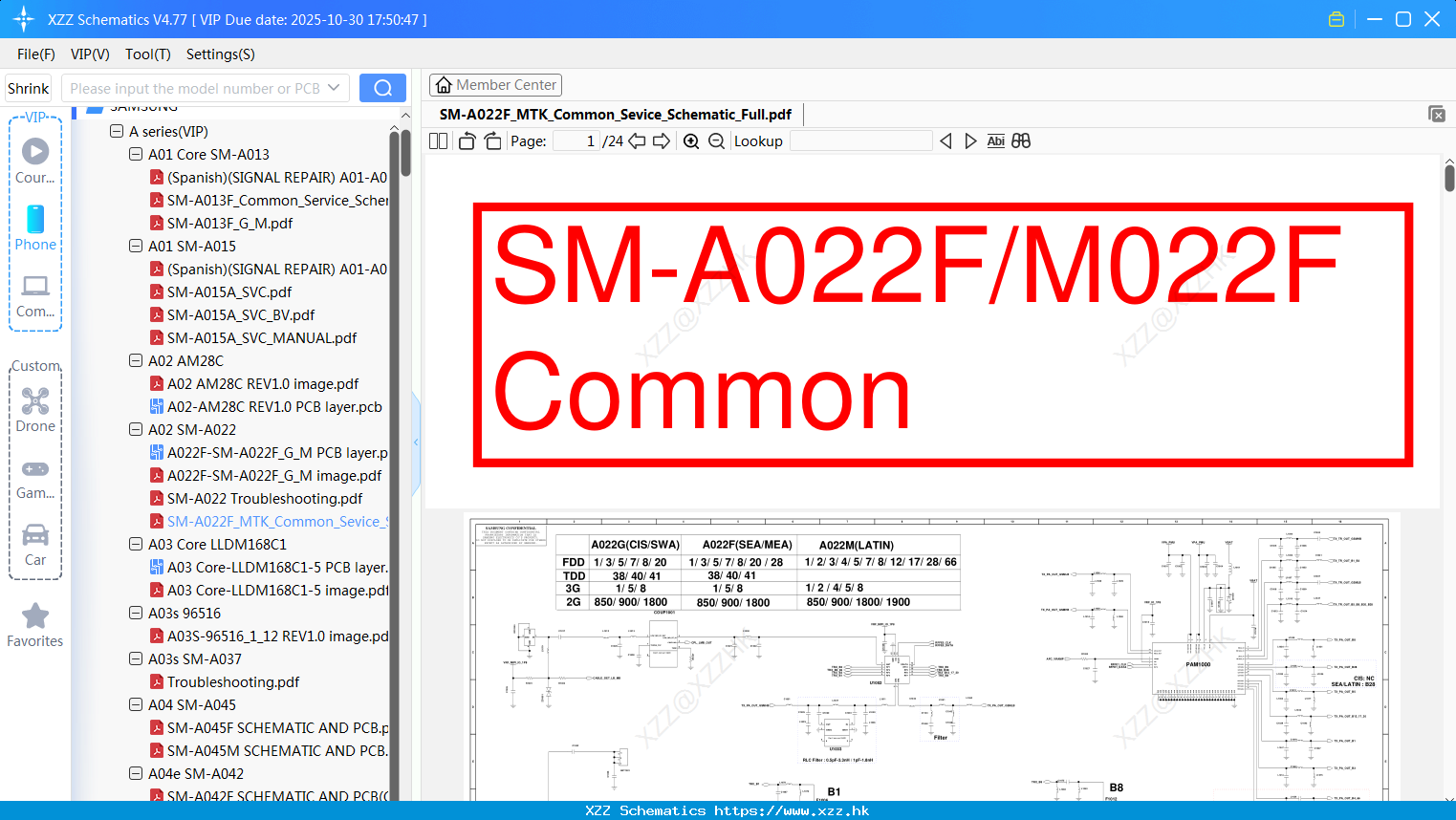
Task: Toggle two-page view icon
Action: point(439,141)
